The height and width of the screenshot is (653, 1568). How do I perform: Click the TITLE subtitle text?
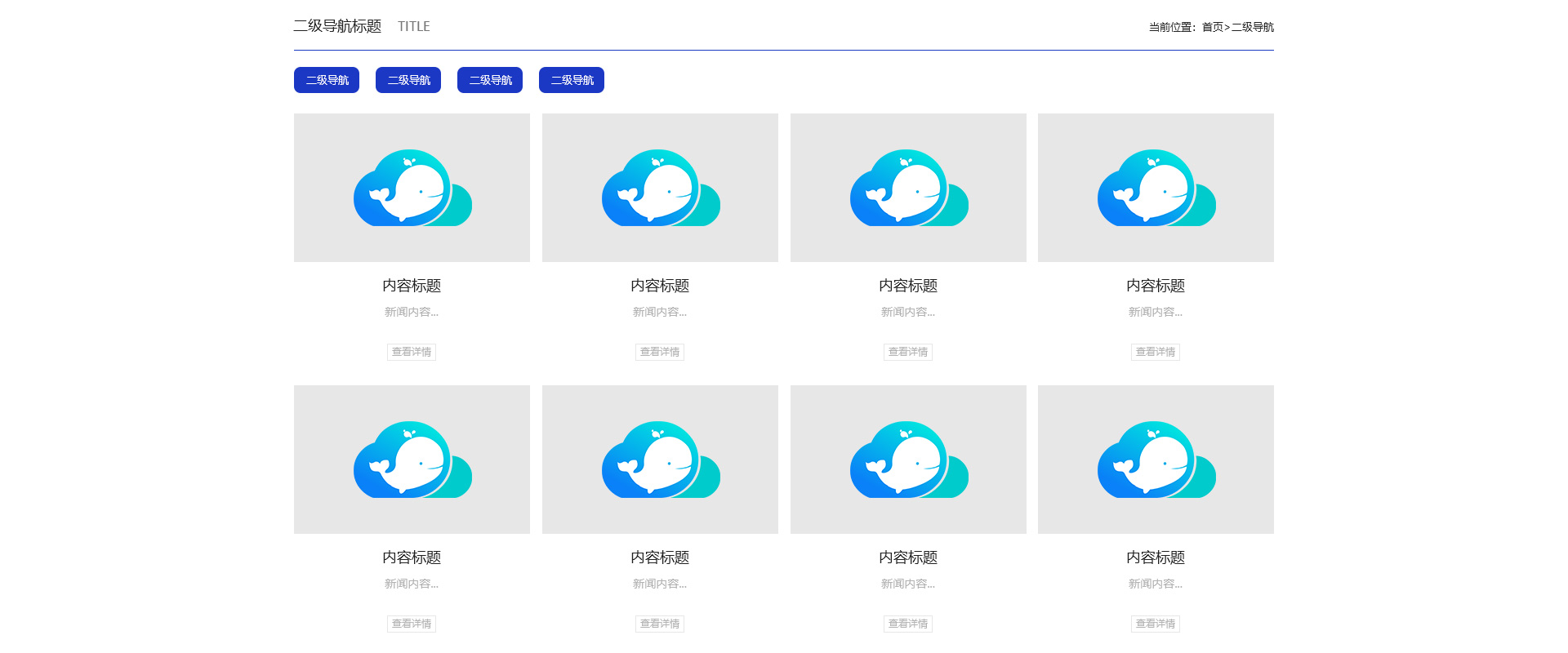(414, 26)
